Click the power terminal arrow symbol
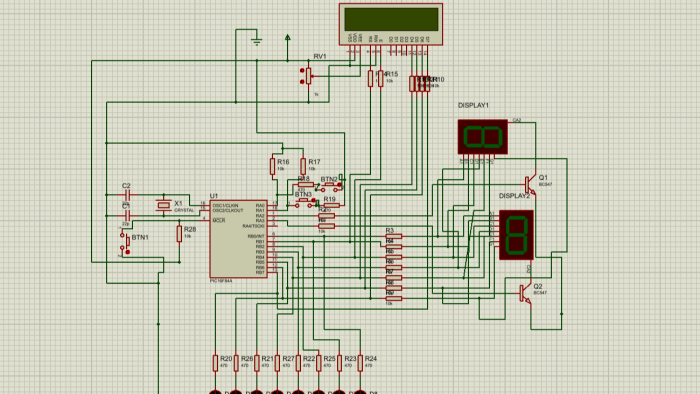The width and height of the screenshot is (700, 394). coord(288,38)
